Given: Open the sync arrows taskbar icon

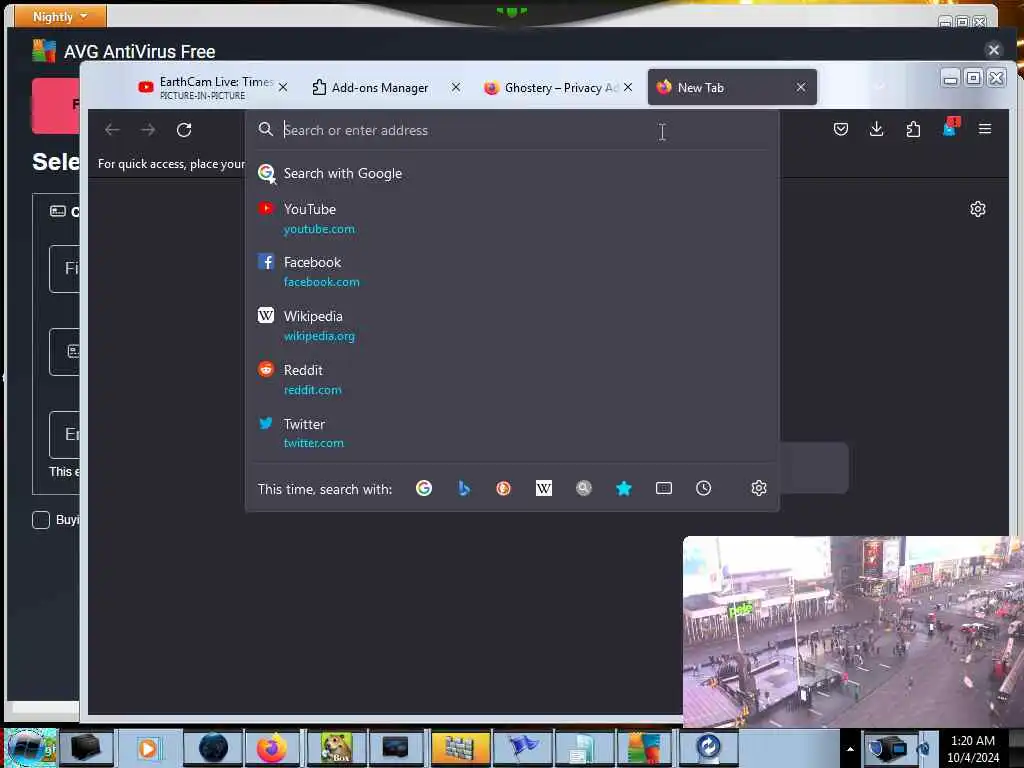Looking at the screenshot, I should [708, 748].
